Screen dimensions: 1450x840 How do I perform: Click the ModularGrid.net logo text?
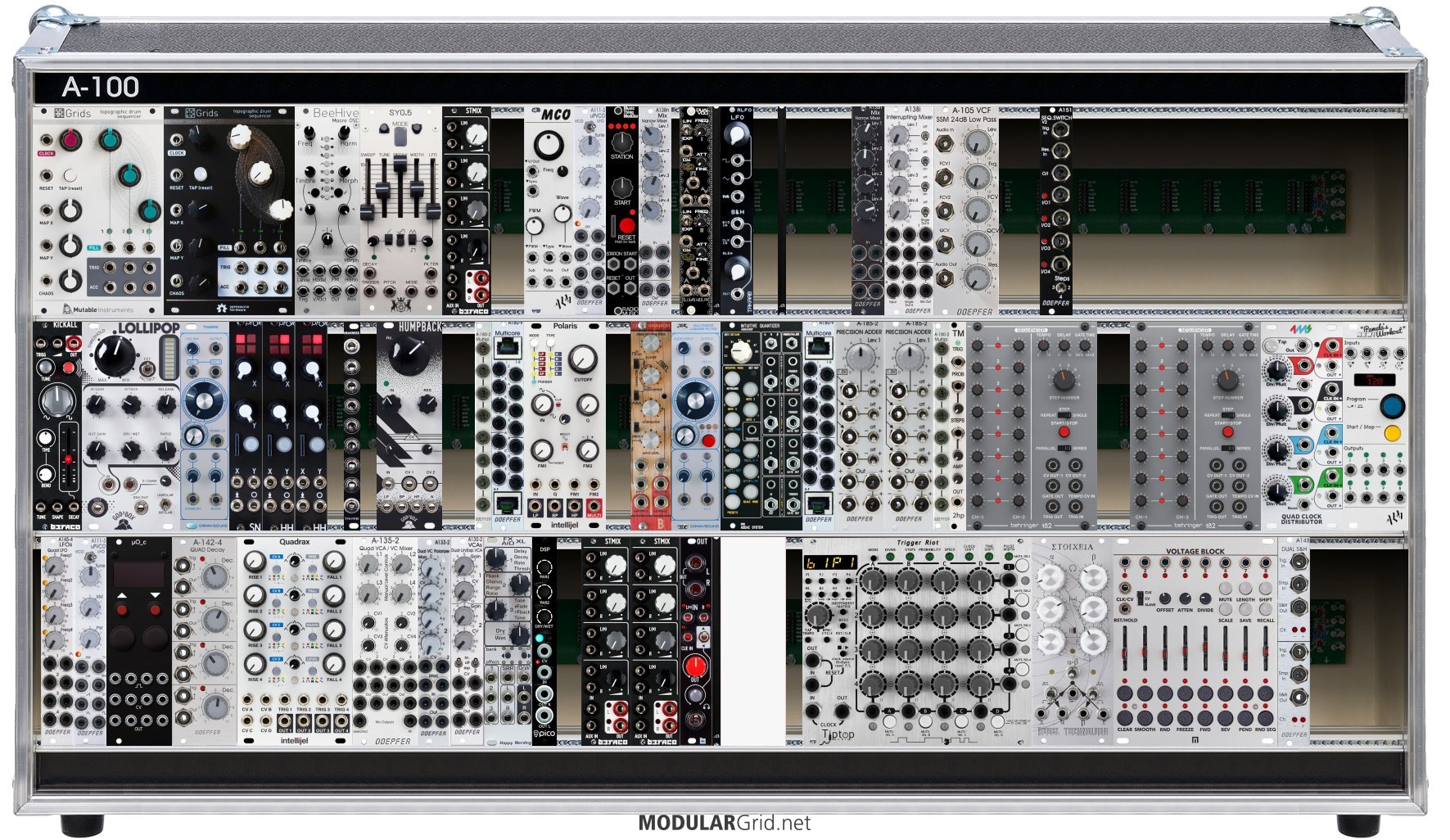pyautogui.click(x=724, y=823)
